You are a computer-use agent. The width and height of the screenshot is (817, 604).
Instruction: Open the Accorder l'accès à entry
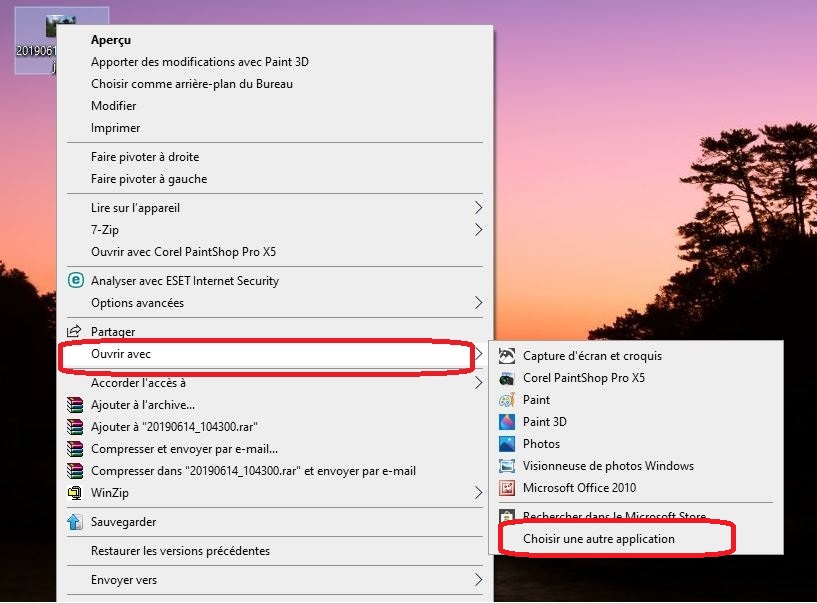(275, 383)
